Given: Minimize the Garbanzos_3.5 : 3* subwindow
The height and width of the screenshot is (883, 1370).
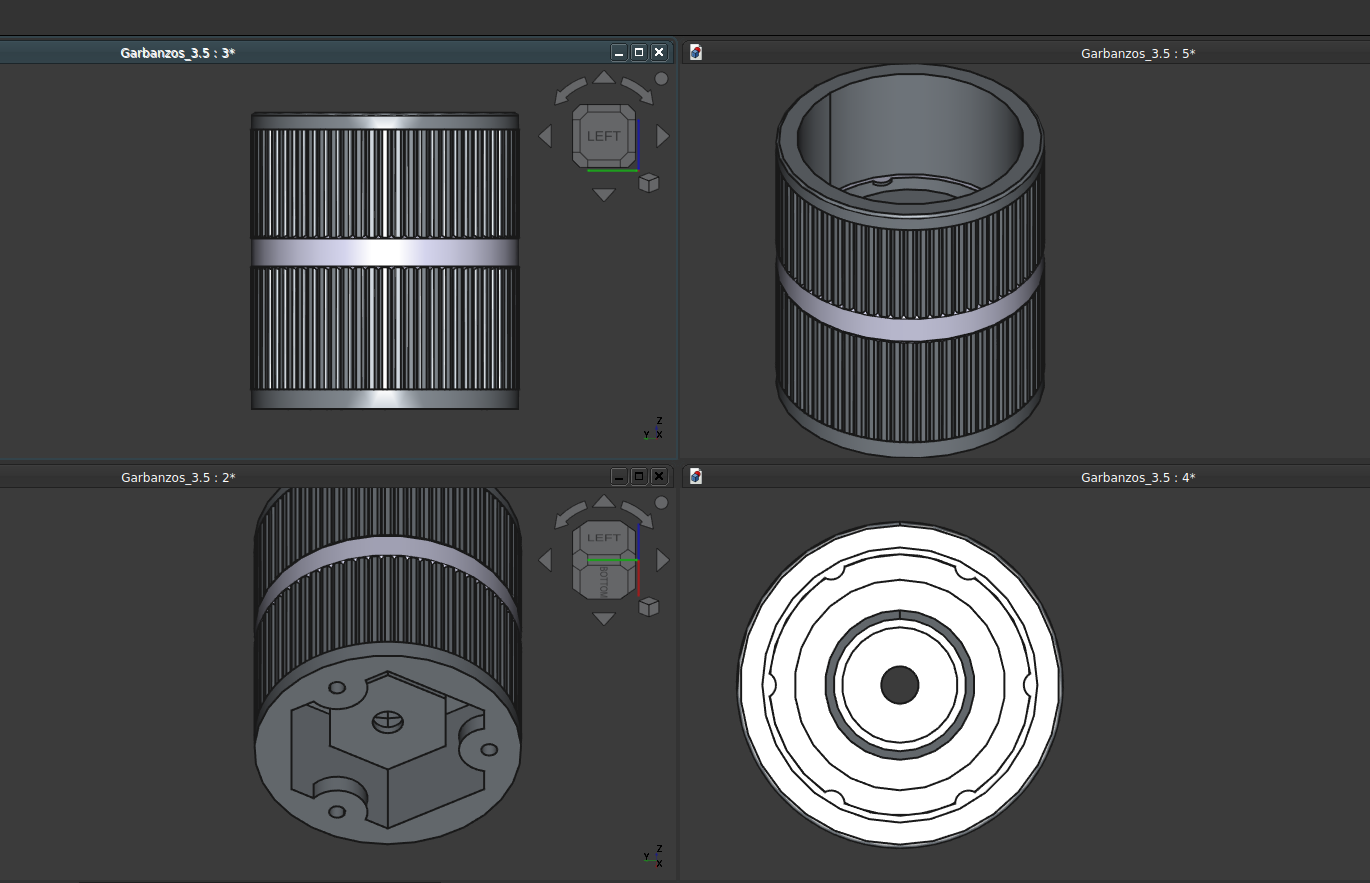Looking at the screenshot, I should [x=619, y=52].
